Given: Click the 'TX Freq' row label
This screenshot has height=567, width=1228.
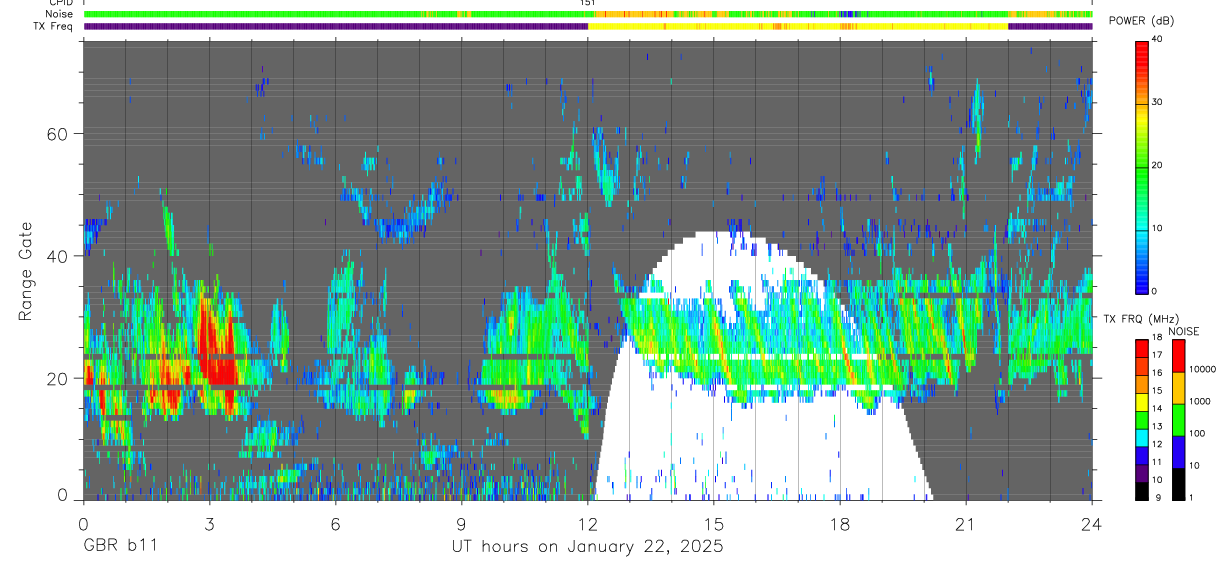Looking at the screenshot, I should point(53,26).
